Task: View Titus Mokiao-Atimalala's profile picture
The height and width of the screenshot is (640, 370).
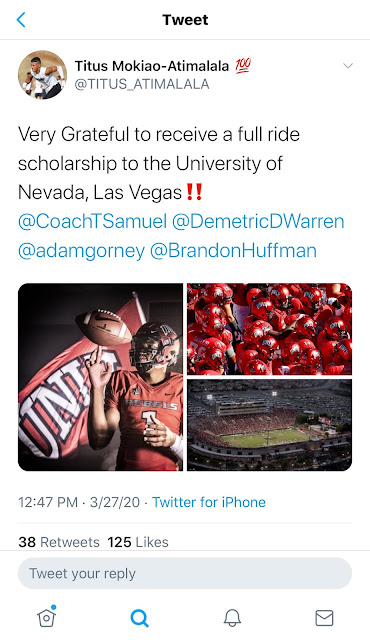Action: tap(42, 75)
